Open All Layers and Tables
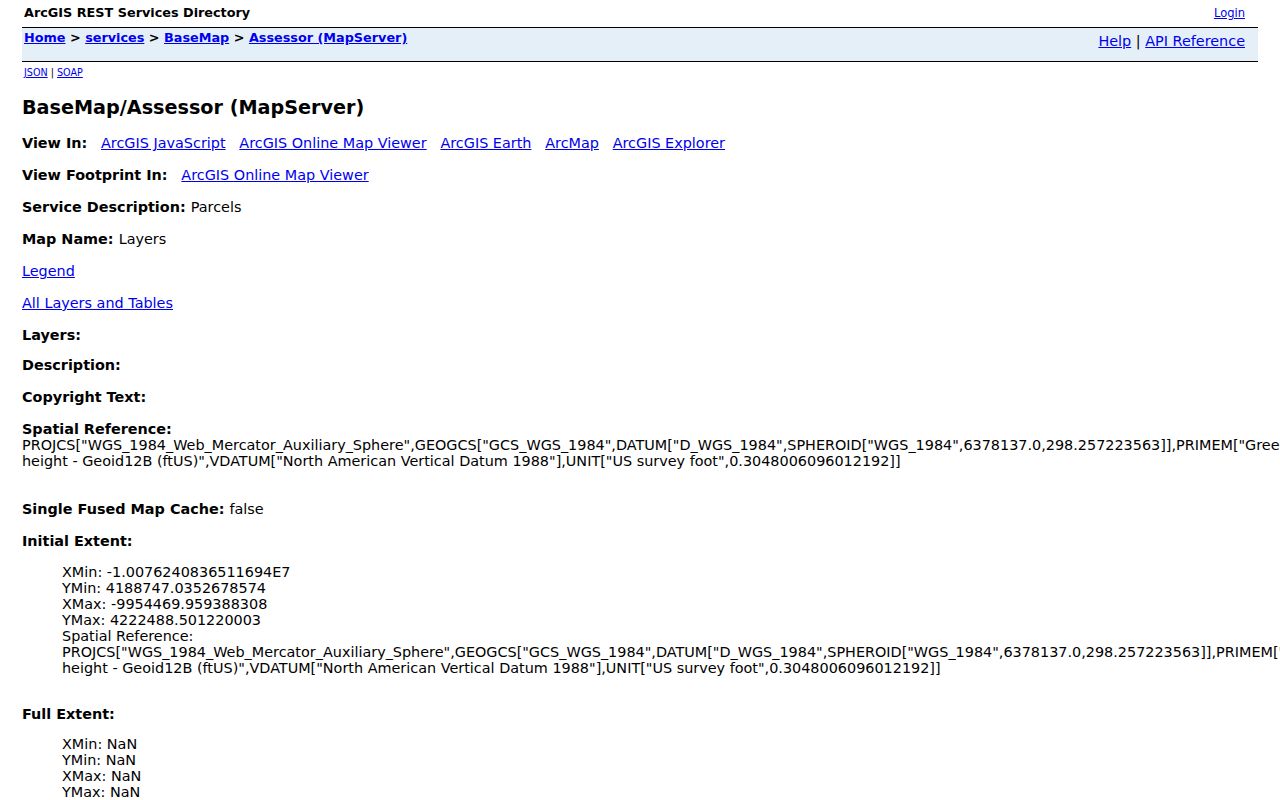This screenshot has width=1280, height=800. (97, 303)
